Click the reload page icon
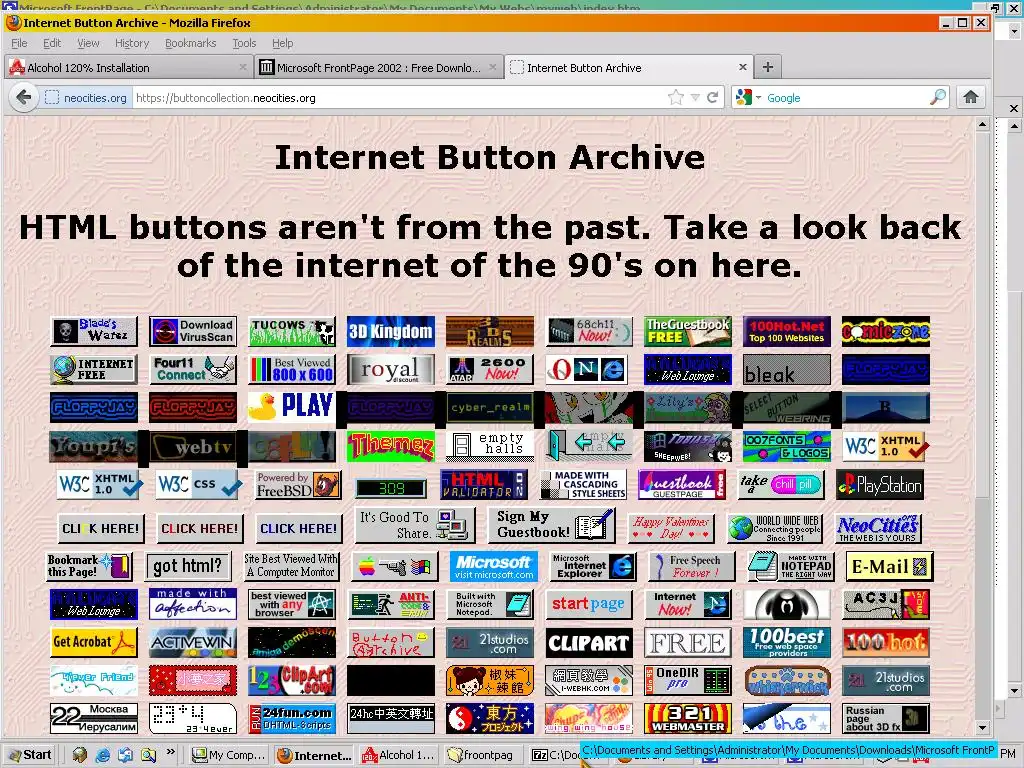The width and height of the screenshot is (1024, 768). (712, 98)
